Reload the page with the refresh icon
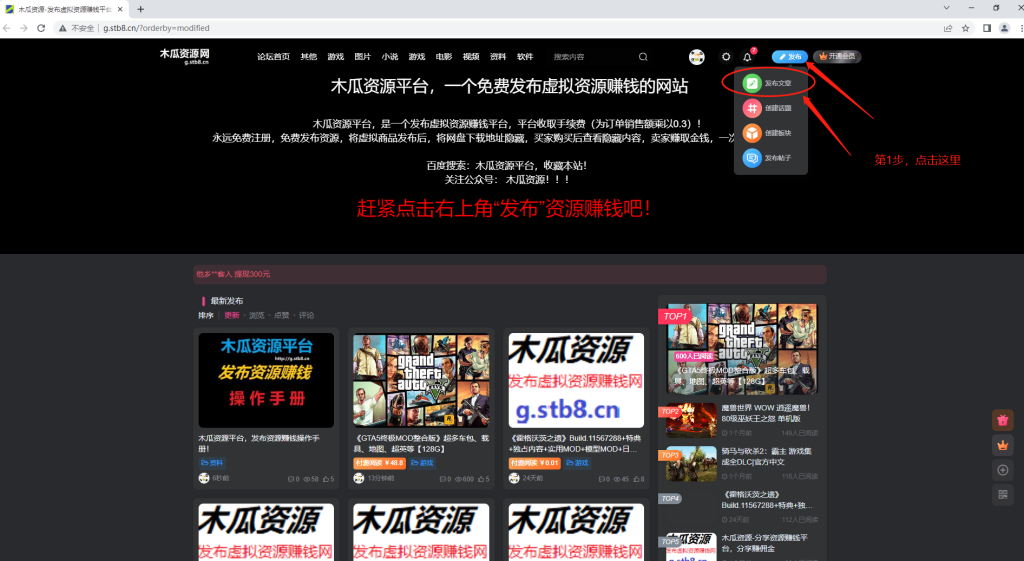Screen dimensions: 1024x561 tap(41, 28)
